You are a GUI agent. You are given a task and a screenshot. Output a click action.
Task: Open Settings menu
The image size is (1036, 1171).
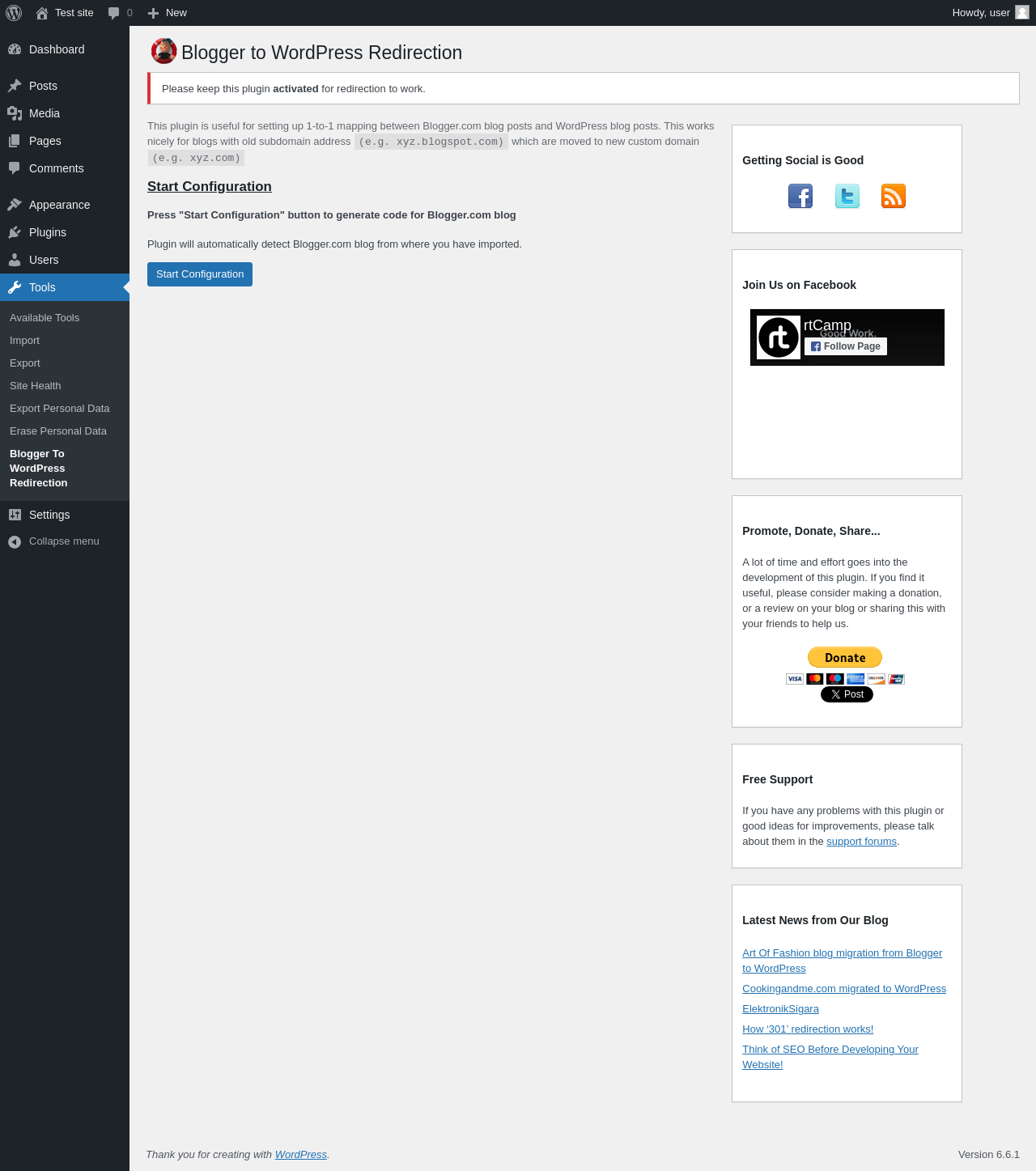[x=49, y=515]
